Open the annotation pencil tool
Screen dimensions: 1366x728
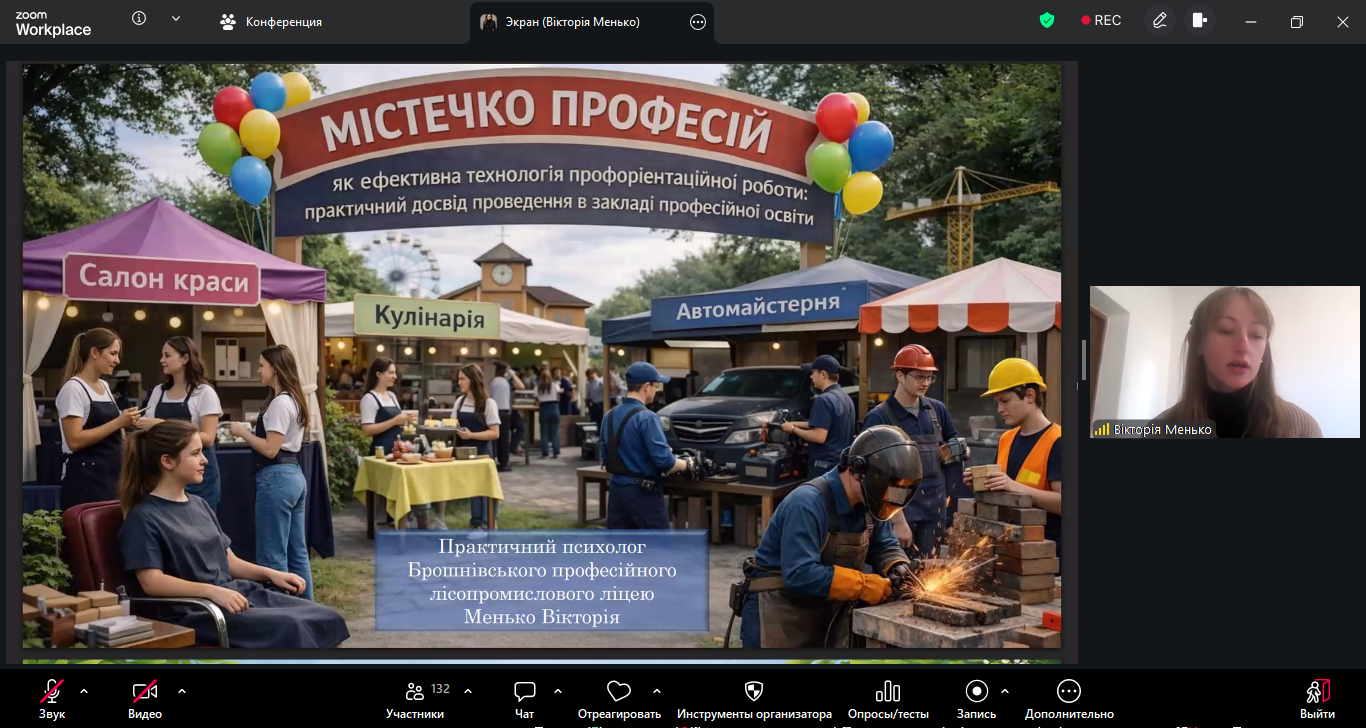click(1159, 20)
